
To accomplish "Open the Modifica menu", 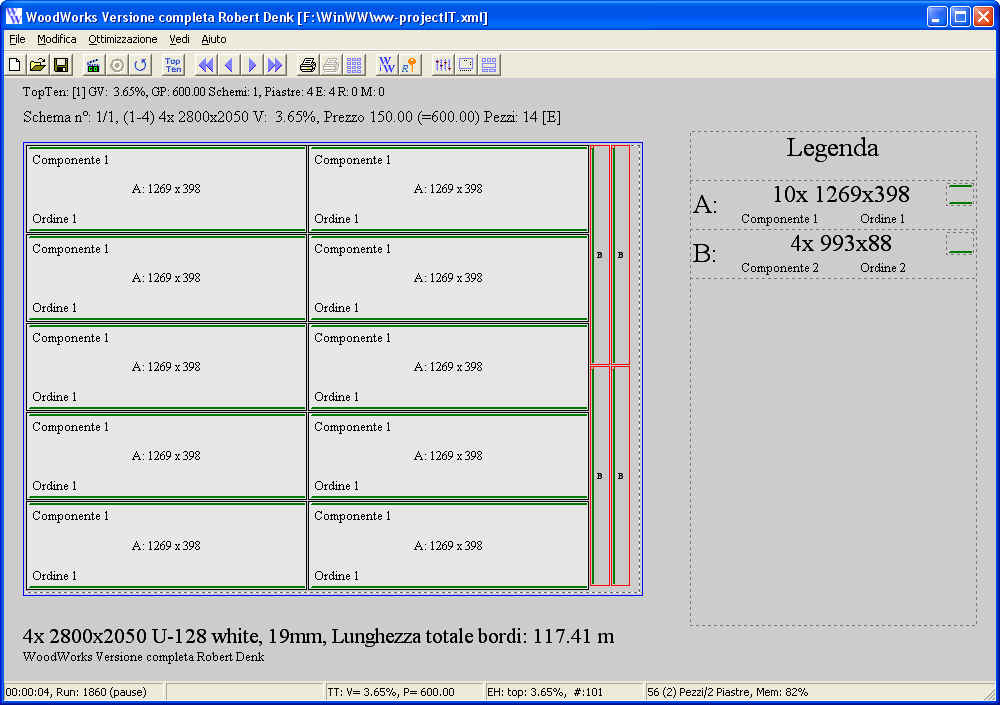I will (x=57, y=39).
